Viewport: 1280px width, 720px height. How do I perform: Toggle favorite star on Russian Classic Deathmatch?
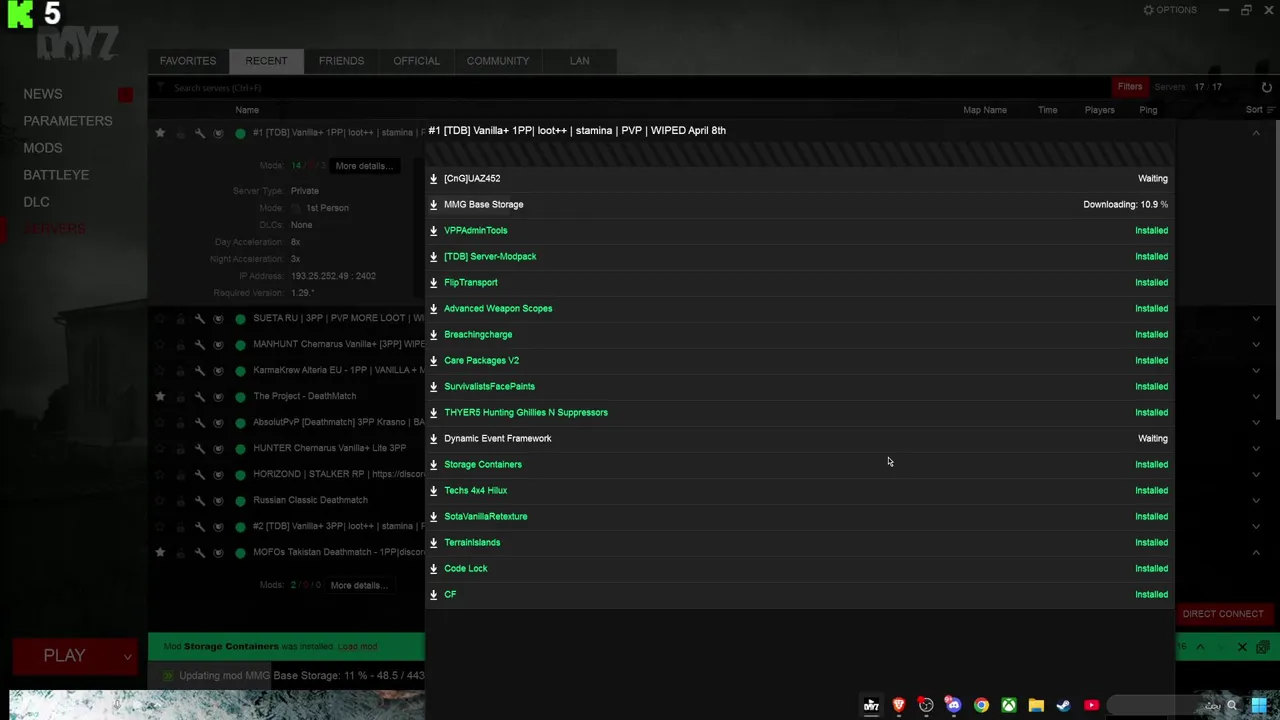(x=160, y=500)
